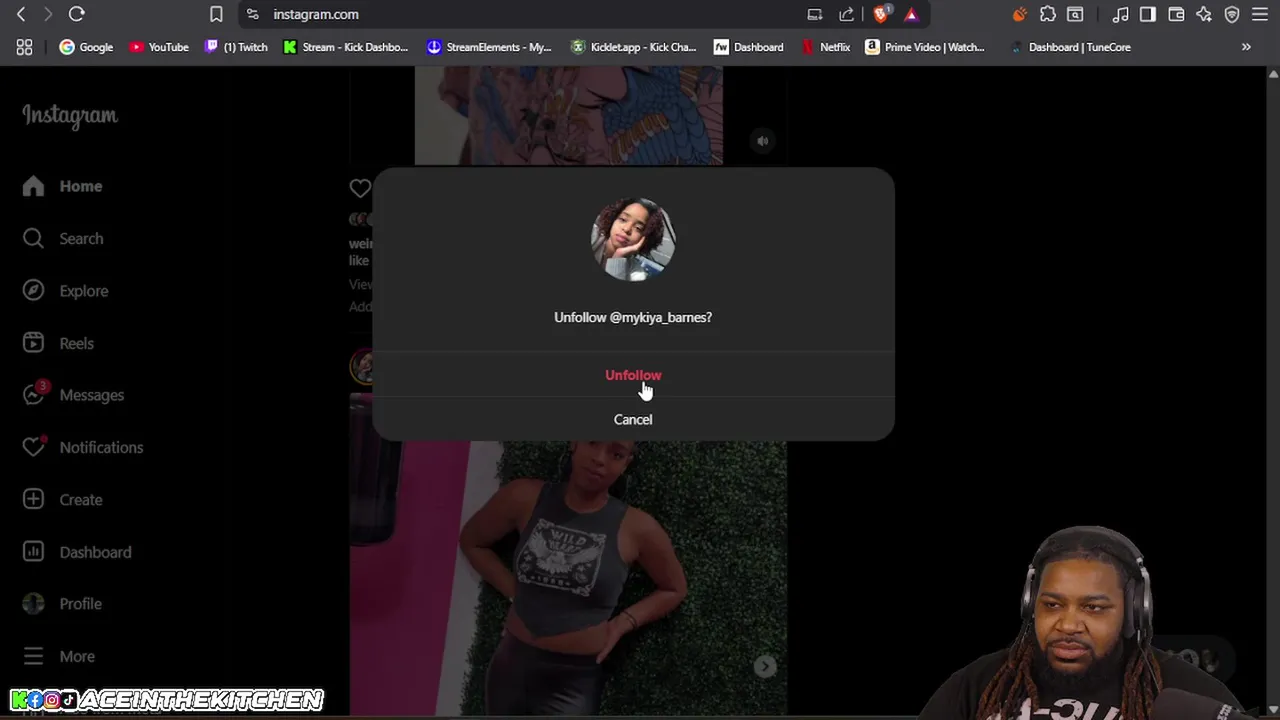Open the bookmarks apps grid icon
Image resolution: width=1280 pixels, height=720 pixels.
[24, 47]
